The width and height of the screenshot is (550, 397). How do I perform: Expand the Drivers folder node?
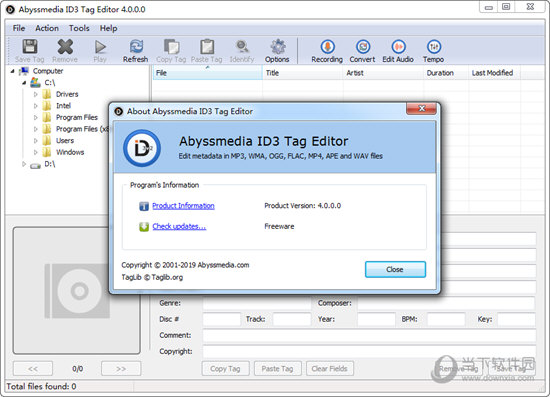pos(35,94)
